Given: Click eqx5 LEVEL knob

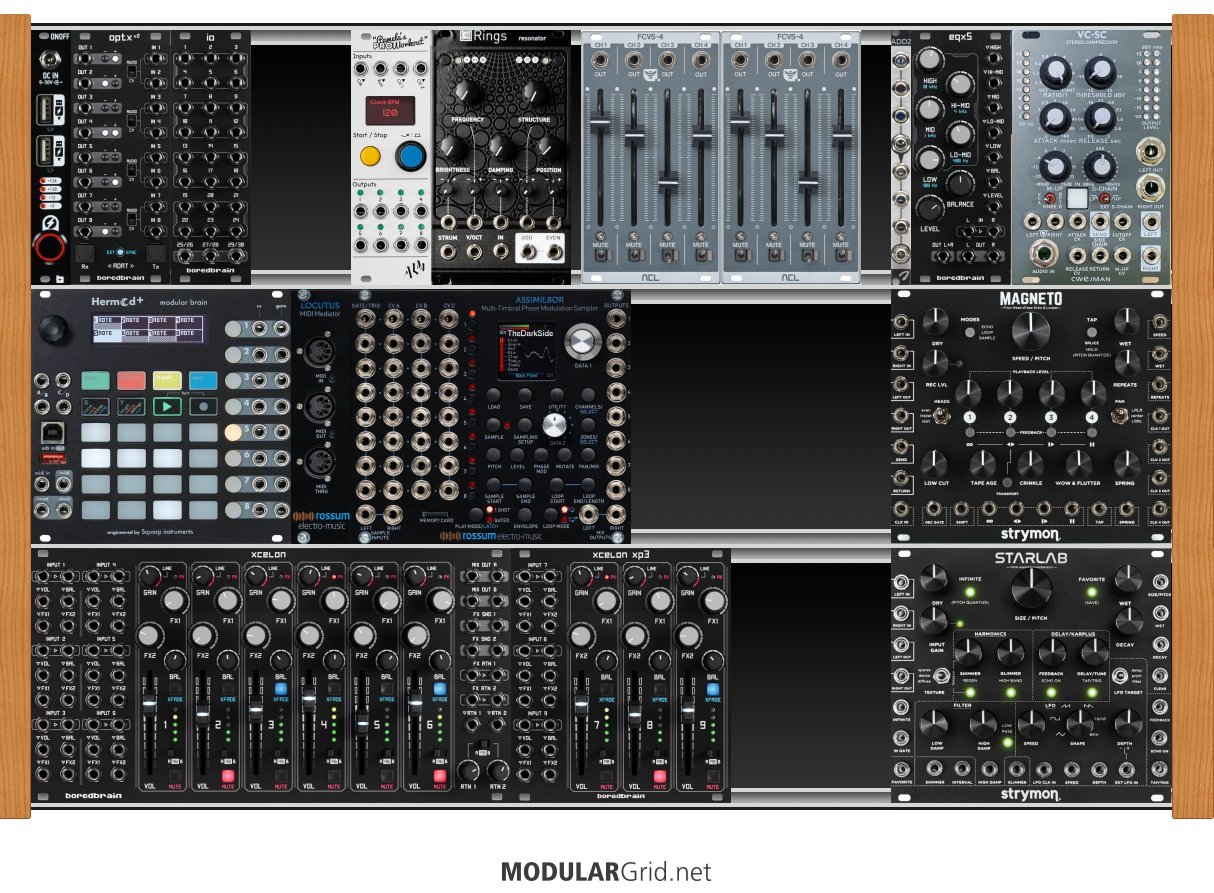Looking at the screenshot, I should click(930, 208).
